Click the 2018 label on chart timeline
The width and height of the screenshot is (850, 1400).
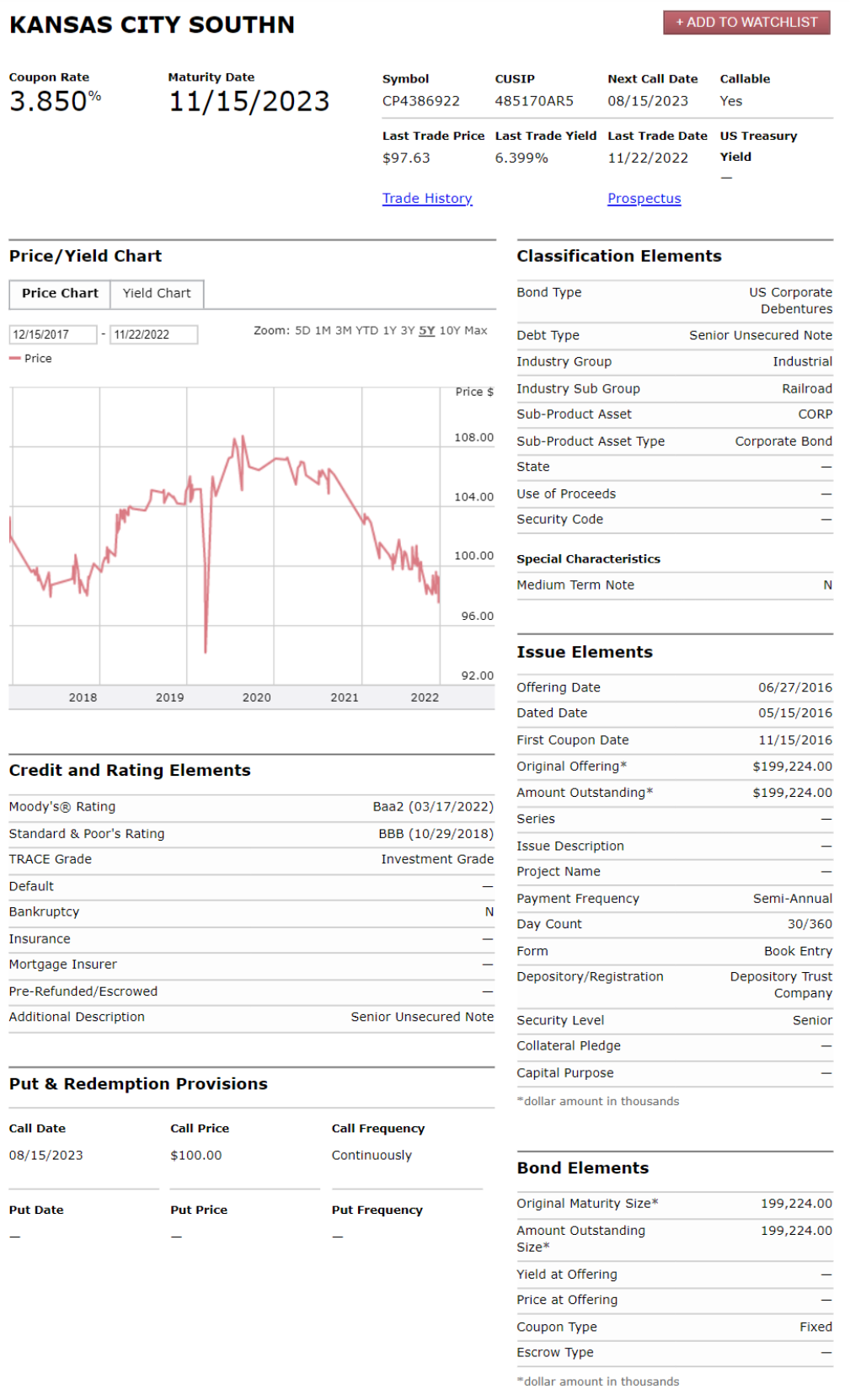(x=83, y=697)
